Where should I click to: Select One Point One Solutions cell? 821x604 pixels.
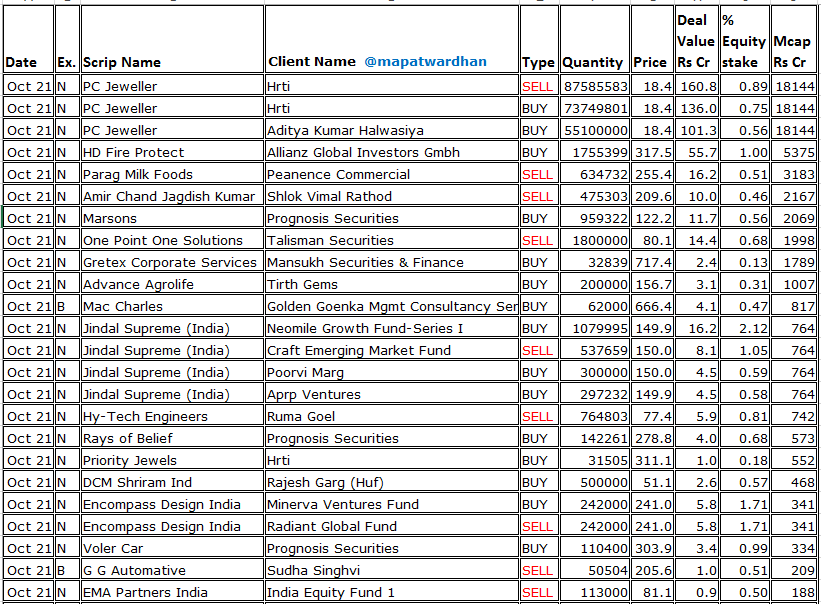[x=172, y=240]
